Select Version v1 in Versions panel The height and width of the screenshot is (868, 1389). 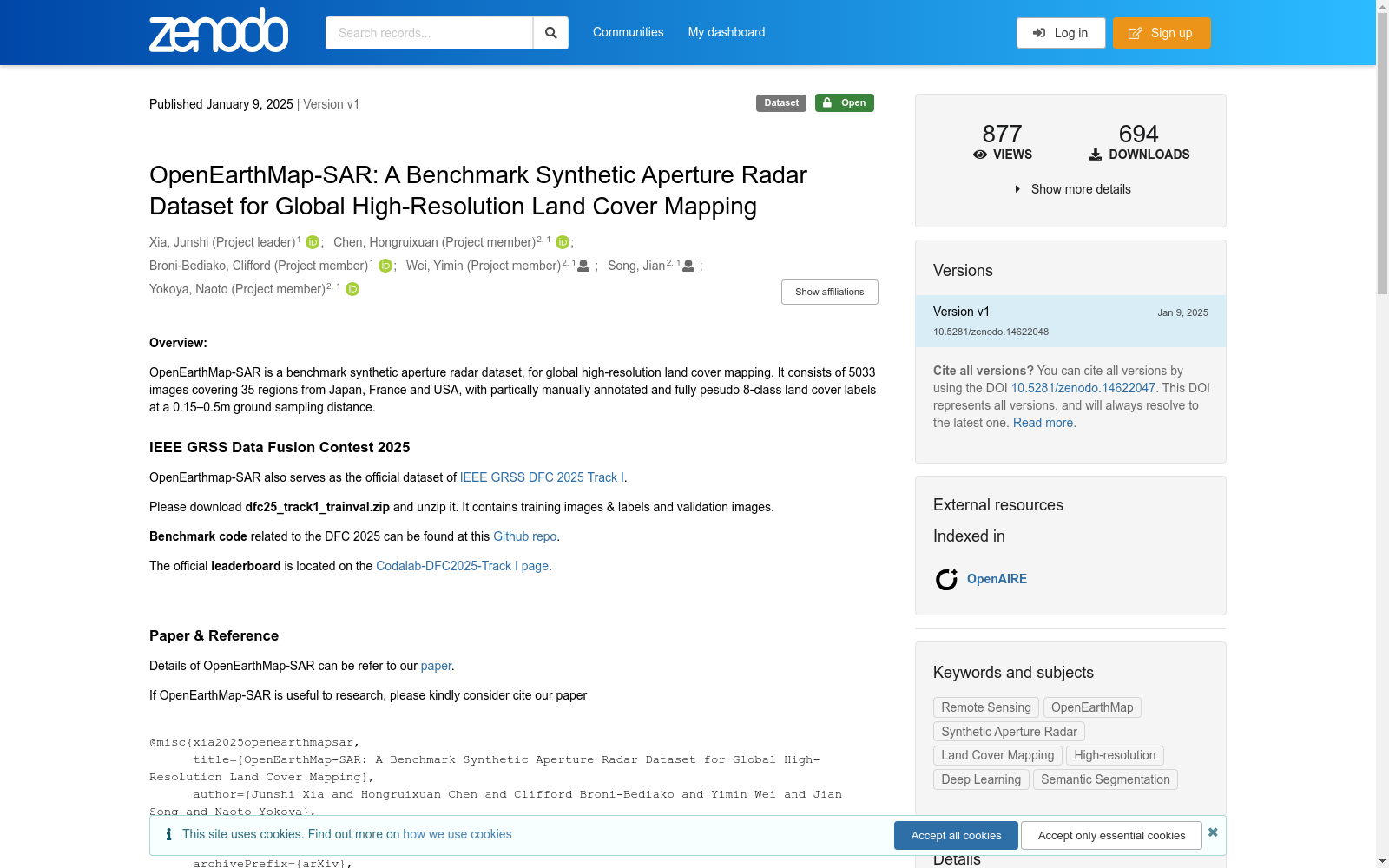(x=961, y=312)
